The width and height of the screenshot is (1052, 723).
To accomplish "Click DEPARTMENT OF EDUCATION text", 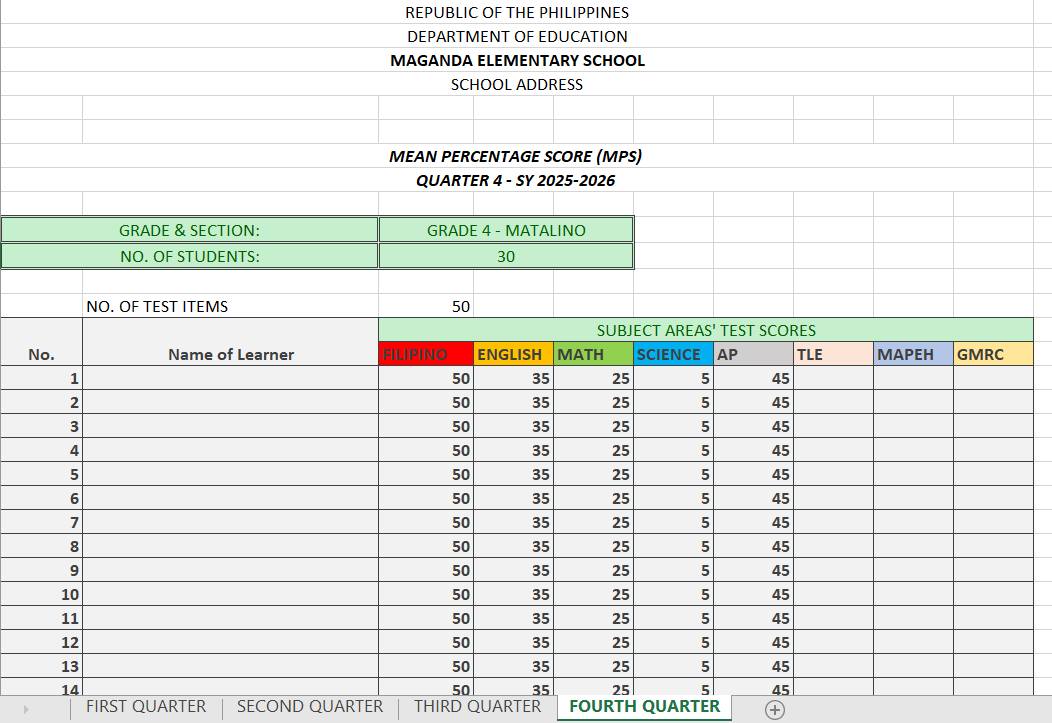I will [x=517, y=36].
